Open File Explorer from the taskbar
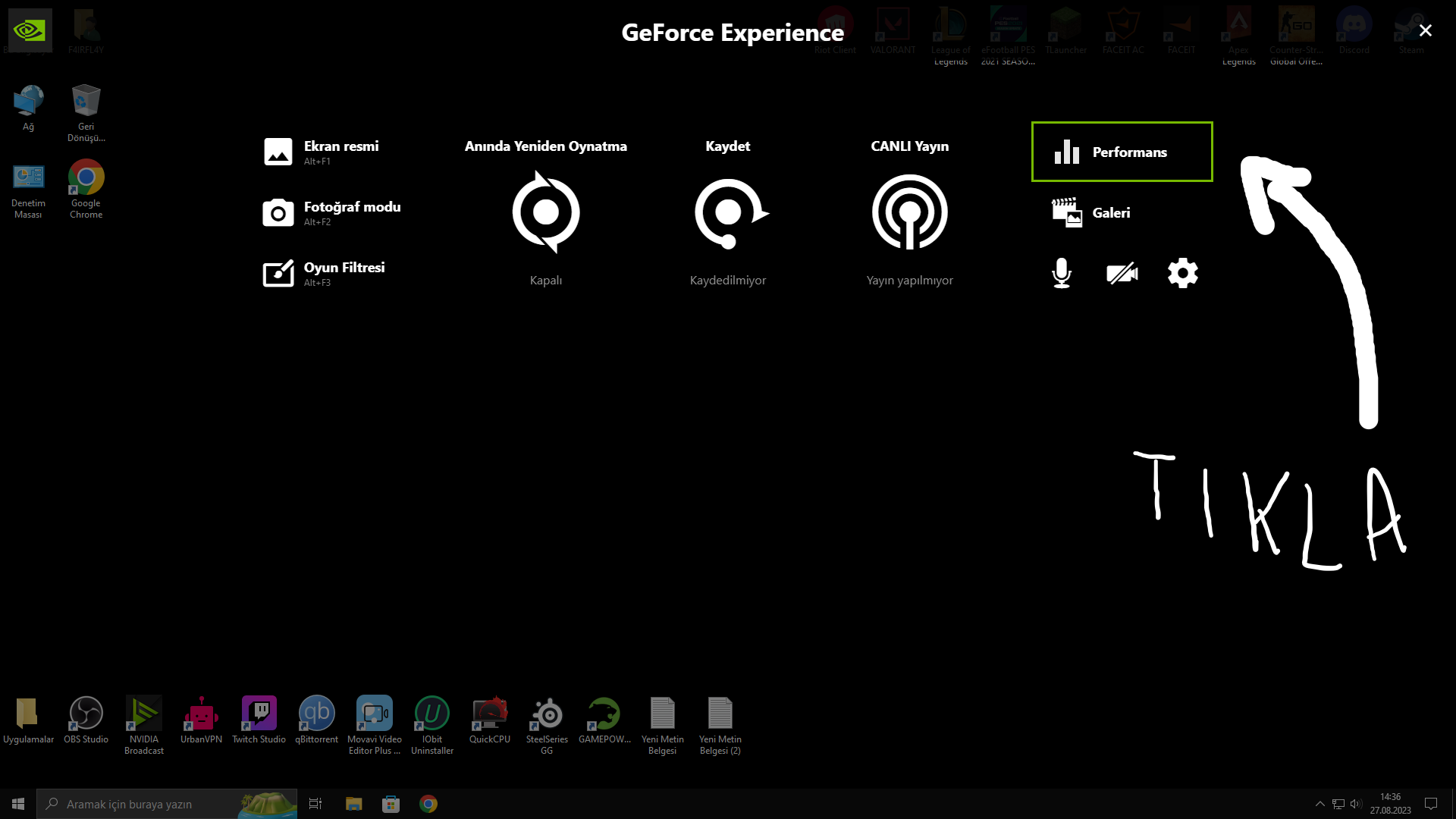The image size is (1456, 819). point(353,804)
